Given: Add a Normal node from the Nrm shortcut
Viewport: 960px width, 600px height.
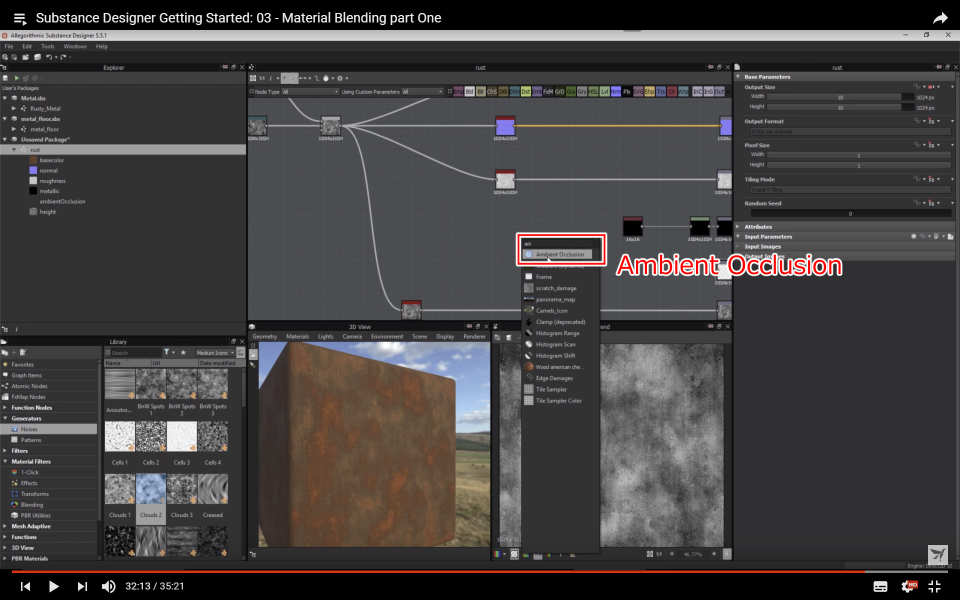Looking at the screenshot, I should (616, 91).
